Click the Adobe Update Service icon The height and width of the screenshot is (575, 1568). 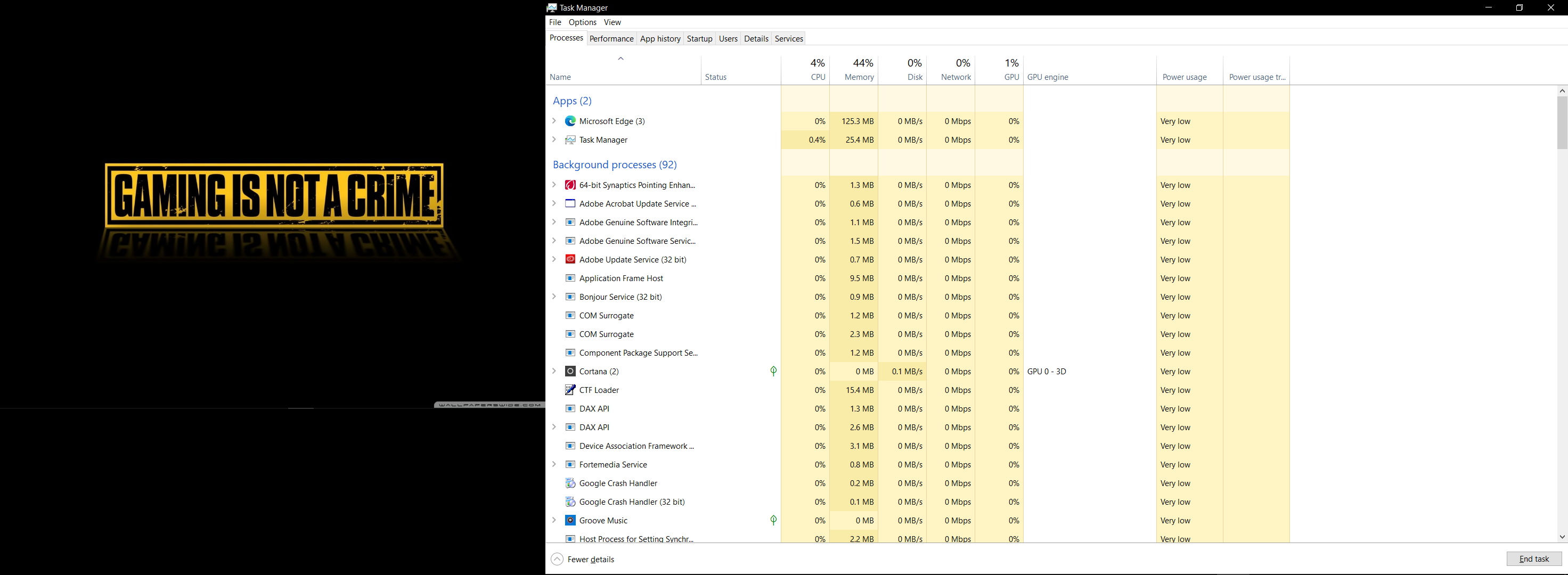[570, 259]
